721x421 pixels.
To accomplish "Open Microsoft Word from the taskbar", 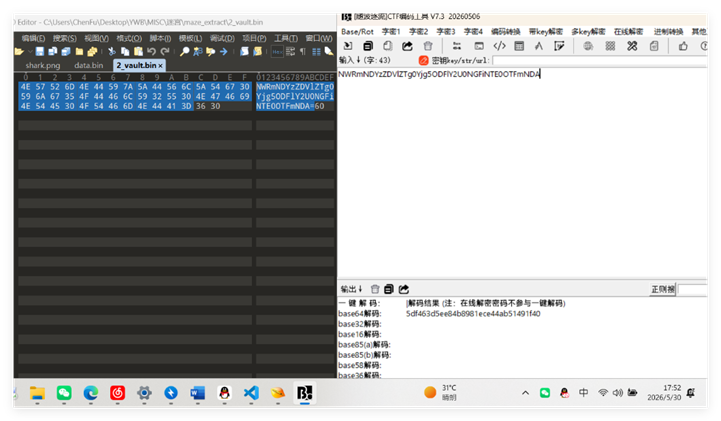I will 198,393.
